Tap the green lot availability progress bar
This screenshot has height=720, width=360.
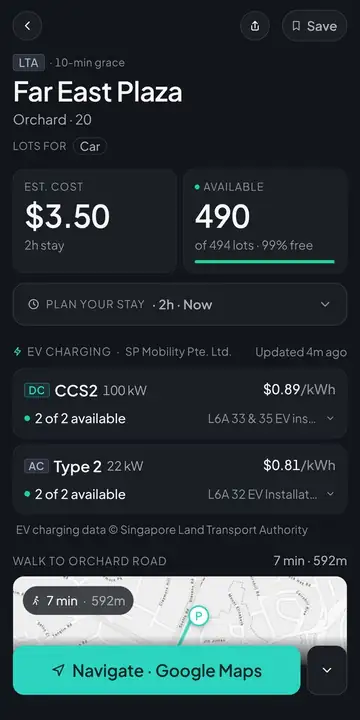click(x=264, y=262)
